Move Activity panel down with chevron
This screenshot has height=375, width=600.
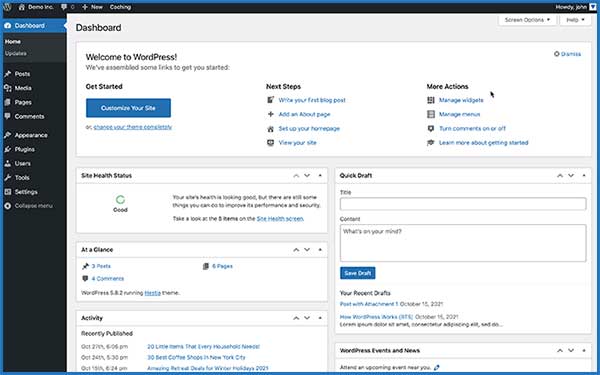coord(307,318)
